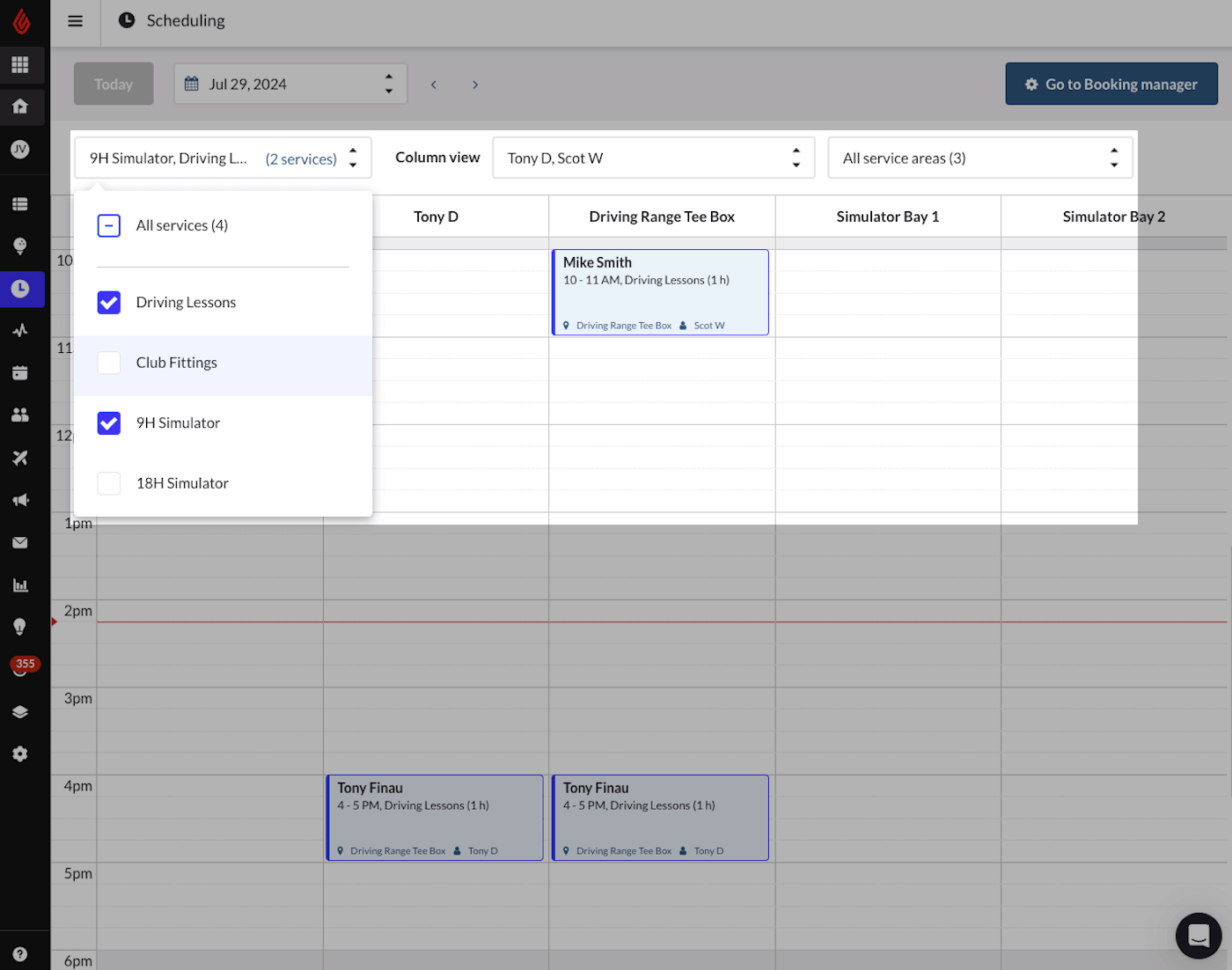Click Driving Range Tee Box link in Mike Smith card
This screenshot has height=970, width=1232.
coord(624,326)
